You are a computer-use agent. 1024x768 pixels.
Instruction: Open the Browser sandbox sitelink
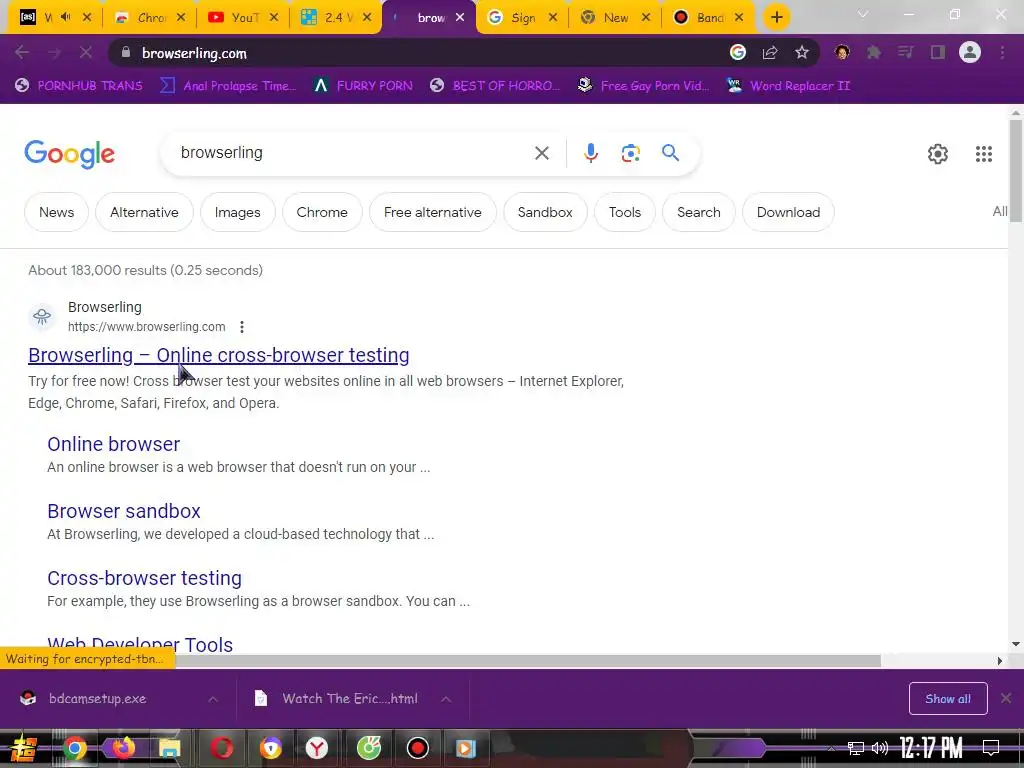[124, 511]
